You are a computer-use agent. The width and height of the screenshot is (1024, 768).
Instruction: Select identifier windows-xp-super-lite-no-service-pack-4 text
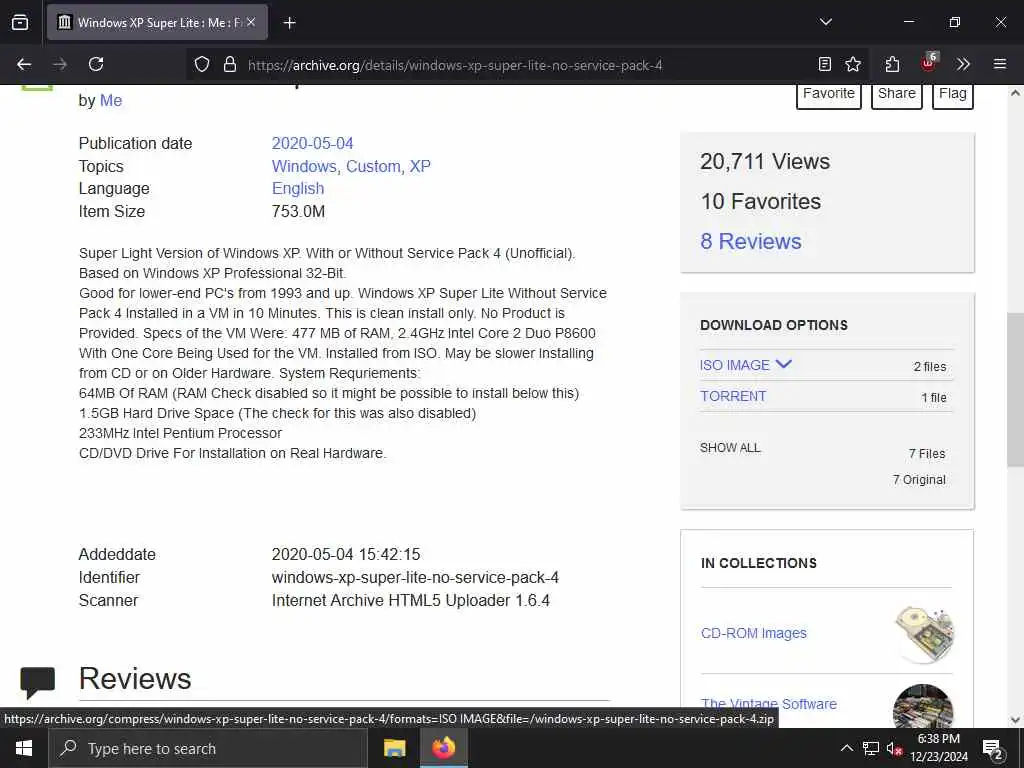415,577
